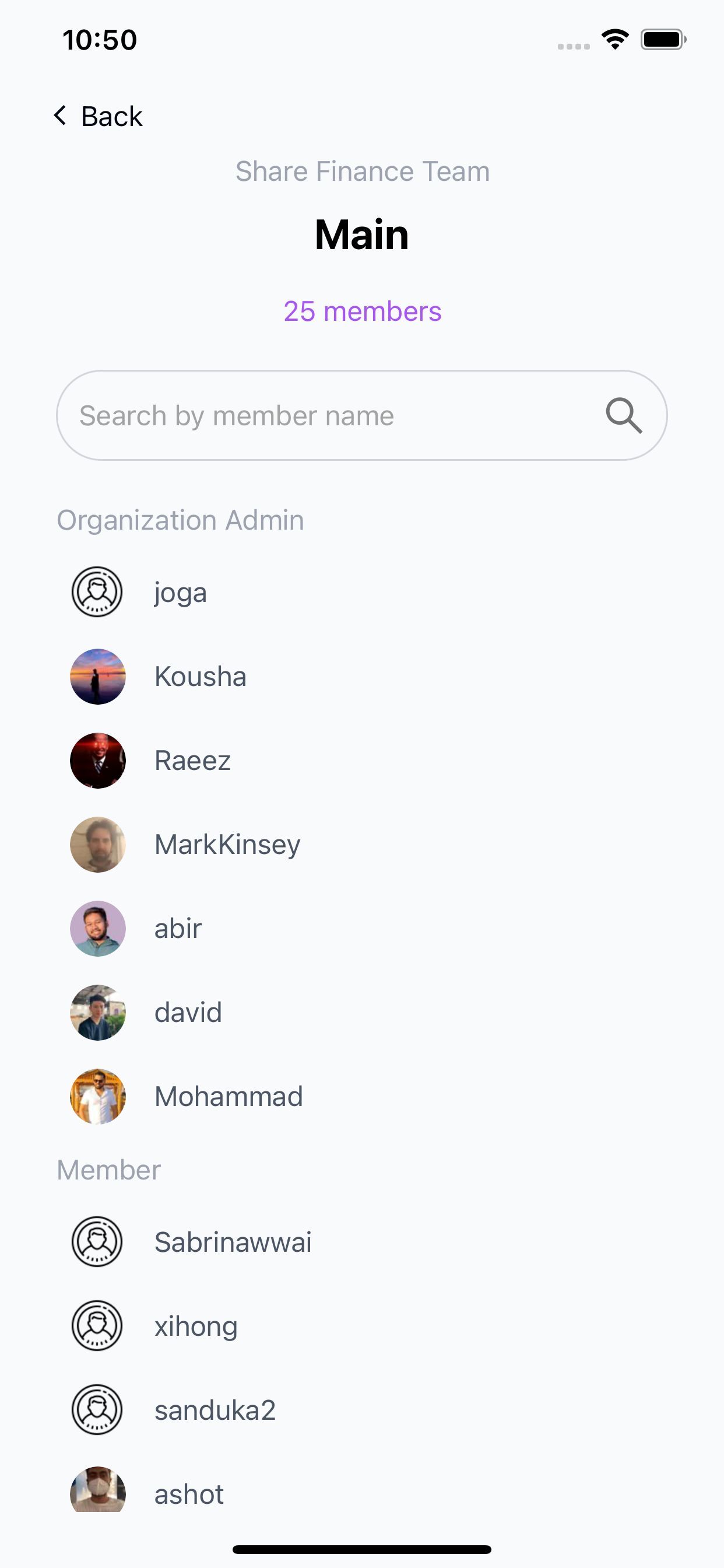This screenshot has width=724, height=1568.
Task: Choose the MarkKinsey list entry
Action: tap(362, 844)
